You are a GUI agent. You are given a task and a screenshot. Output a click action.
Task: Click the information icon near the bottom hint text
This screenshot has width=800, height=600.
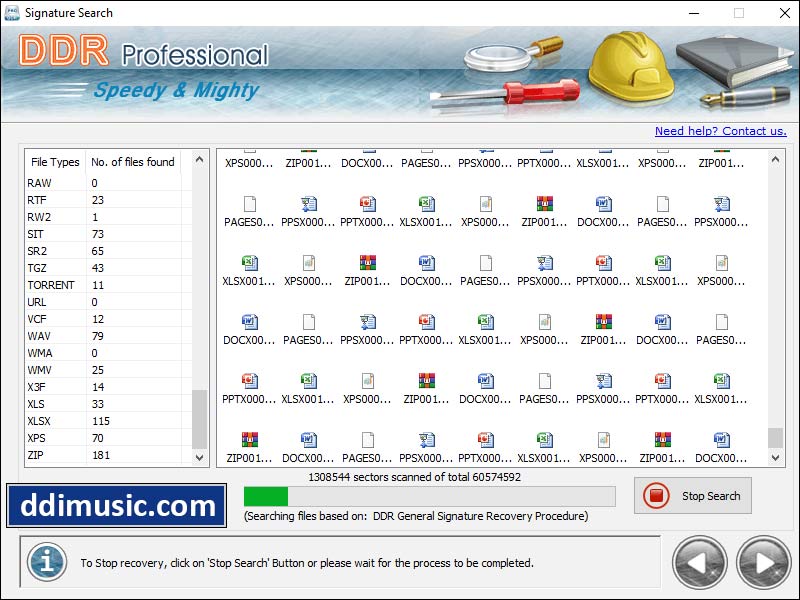point(46,563)
